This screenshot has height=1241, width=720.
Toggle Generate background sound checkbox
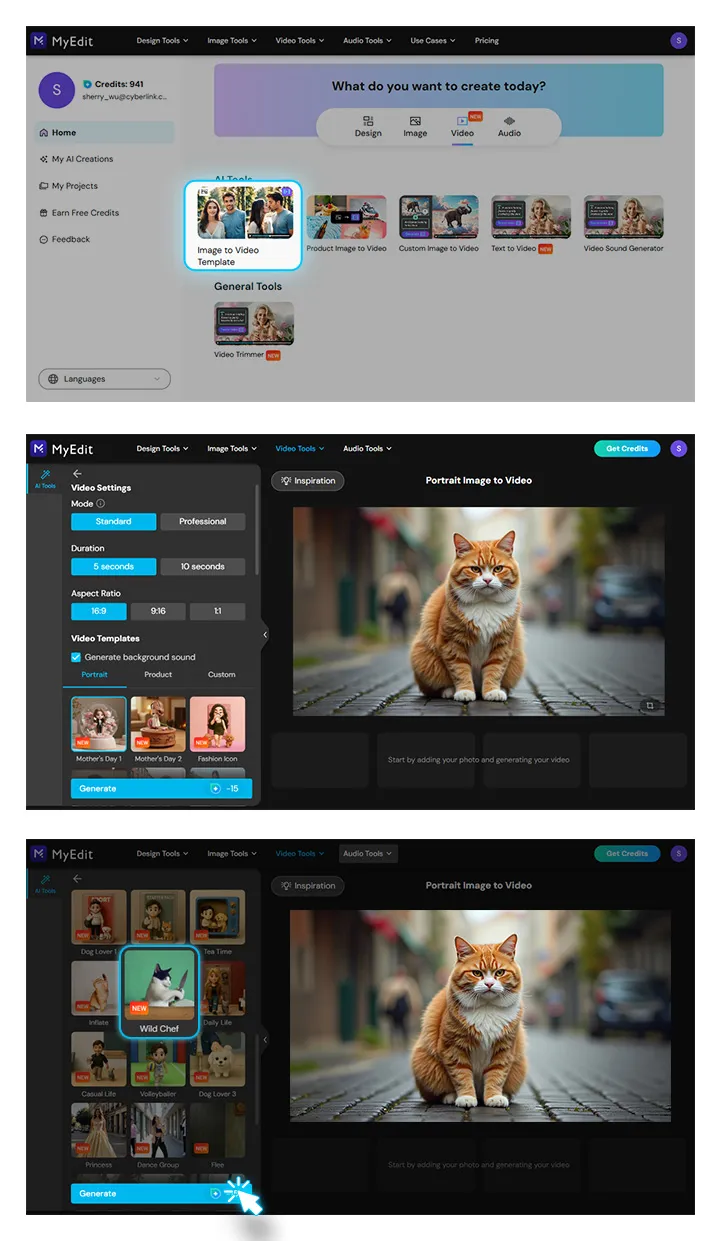(x=76, y=657)
